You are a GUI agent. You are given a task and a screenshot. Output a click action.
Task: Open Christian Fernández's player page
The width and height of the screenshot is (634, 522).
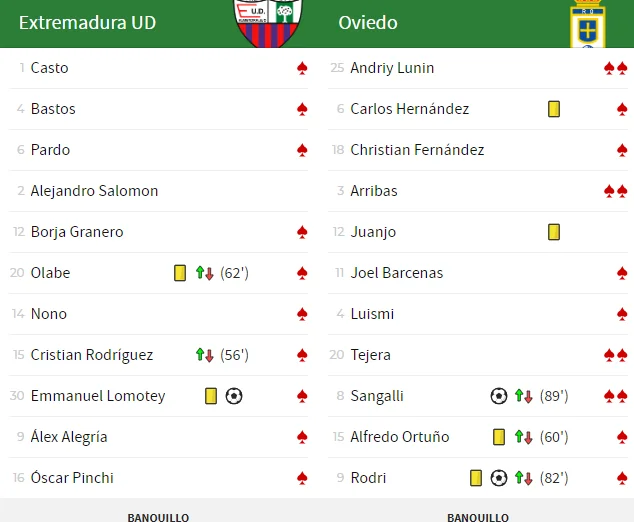417,150
